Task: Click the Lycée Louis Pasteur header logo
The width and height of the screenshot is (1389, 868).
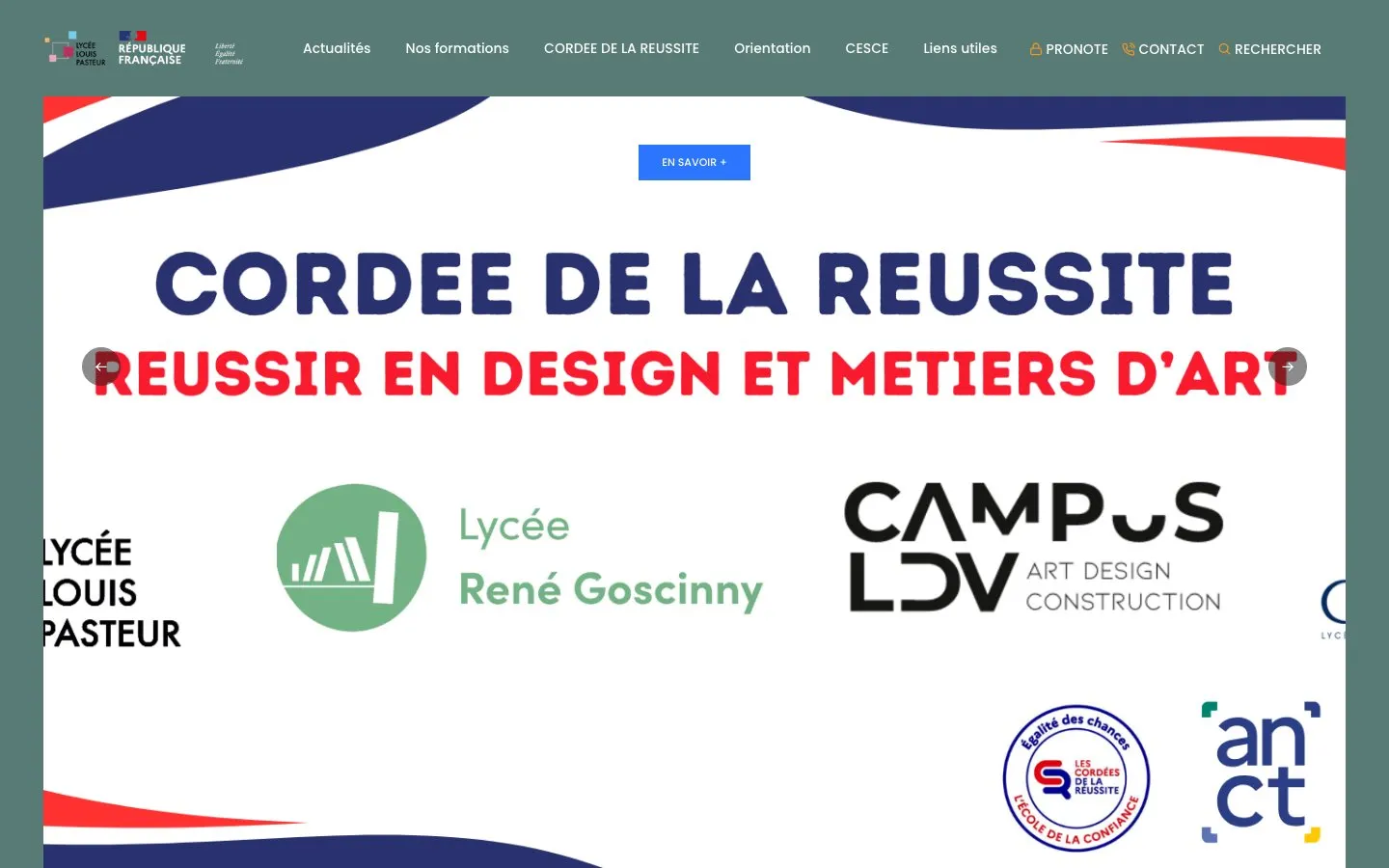Action: click(x=75, y=48)
